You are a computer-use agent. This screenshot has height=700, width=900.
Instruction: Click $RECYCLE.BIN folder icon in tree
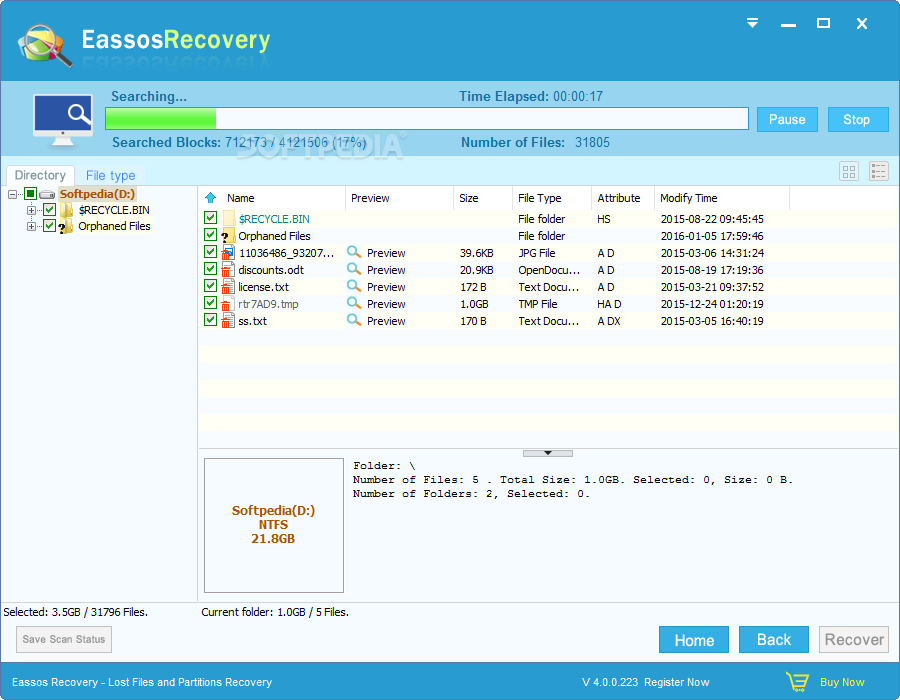point(67,210)
